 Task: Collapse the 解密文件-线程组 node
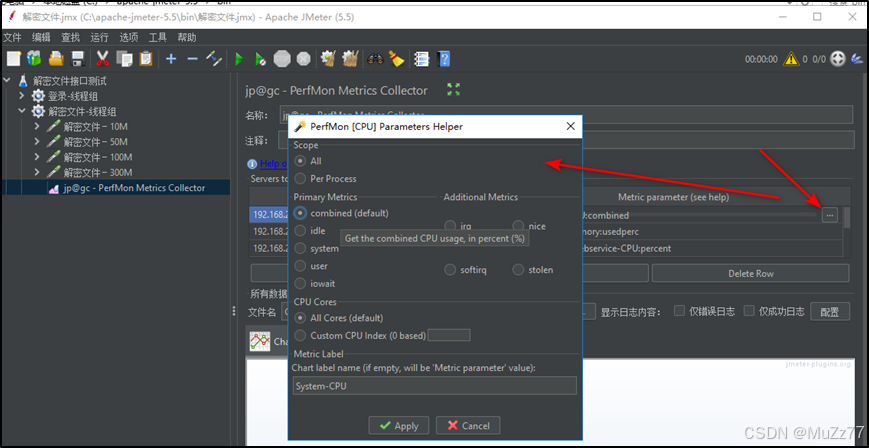[22, 111]
